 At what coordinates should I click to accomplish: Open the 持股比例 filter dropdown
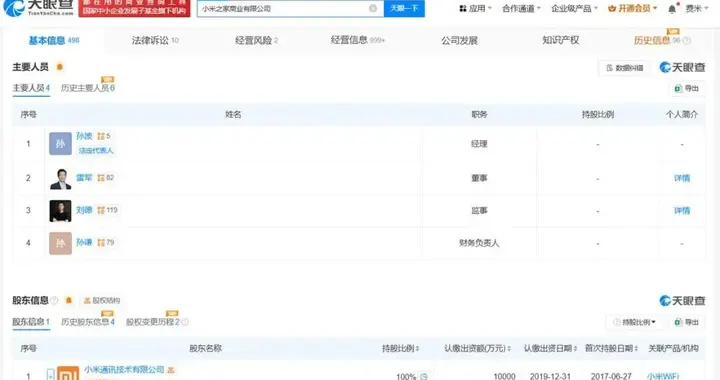click(636, 322)
